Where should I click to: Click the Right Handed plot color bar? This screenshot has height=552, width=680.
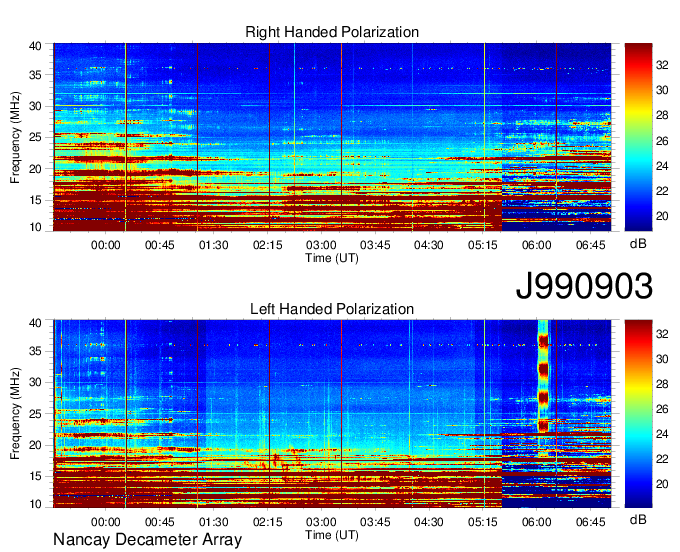point(638,137)
